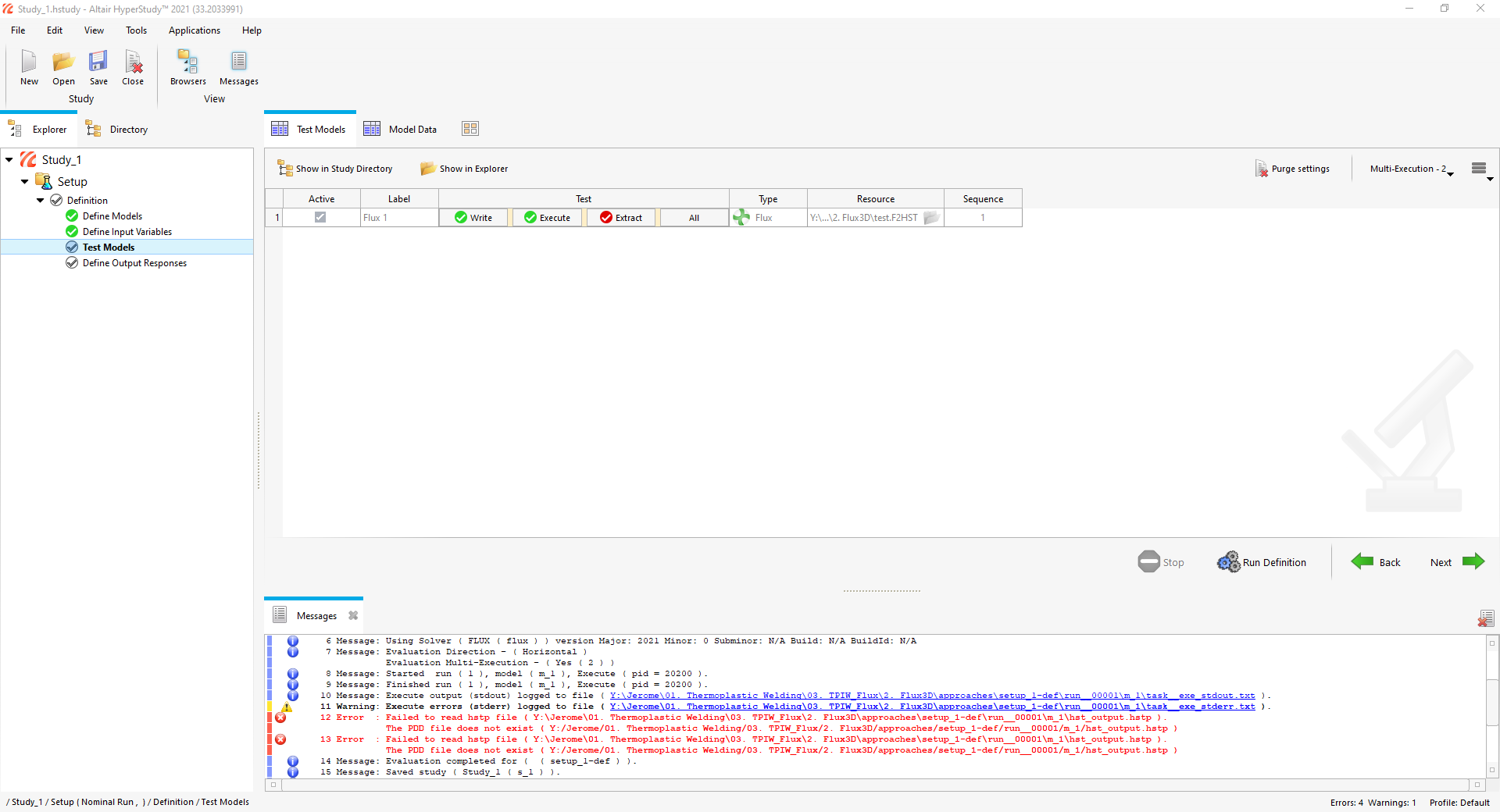
Task: Open an existing study
Action: [63, 68]
